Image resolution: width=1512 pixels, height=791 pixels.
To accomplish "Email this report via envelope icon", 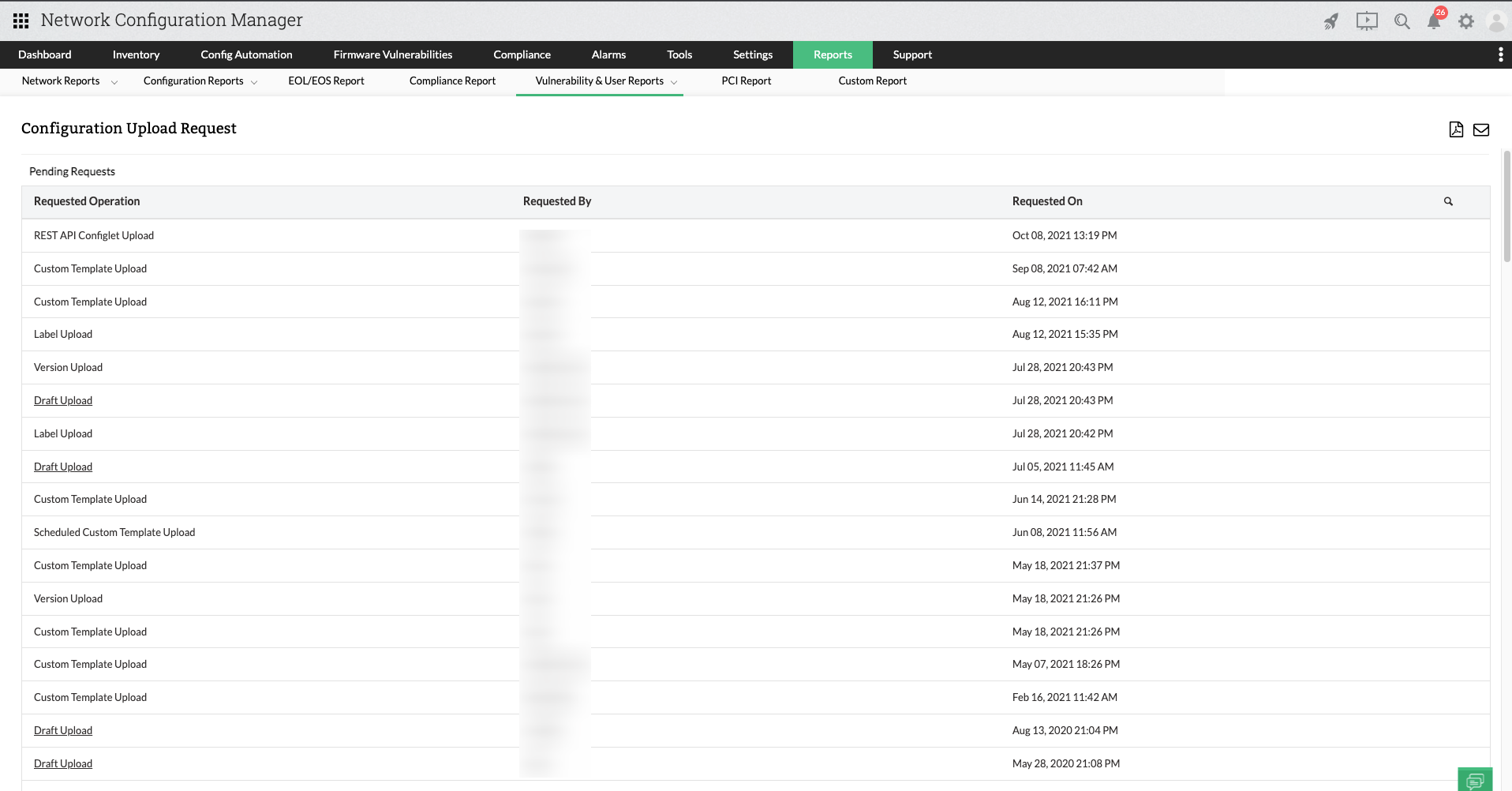I will [1481, 129].
